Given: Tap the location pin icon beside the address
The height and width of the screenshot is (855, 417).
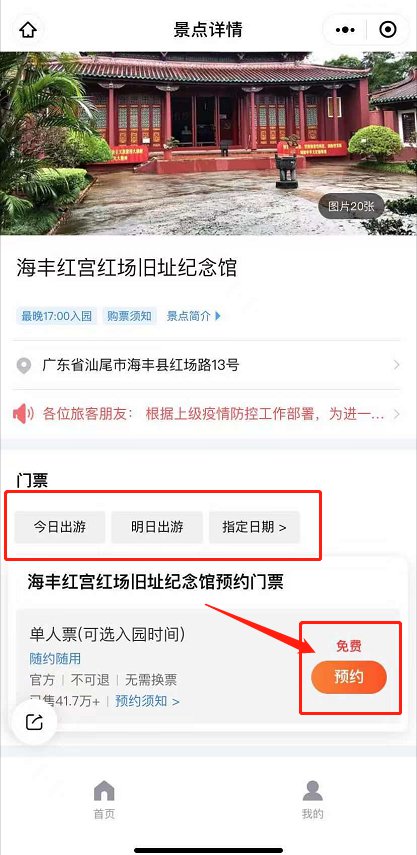Looking at the screenshot, I should 23,366.
